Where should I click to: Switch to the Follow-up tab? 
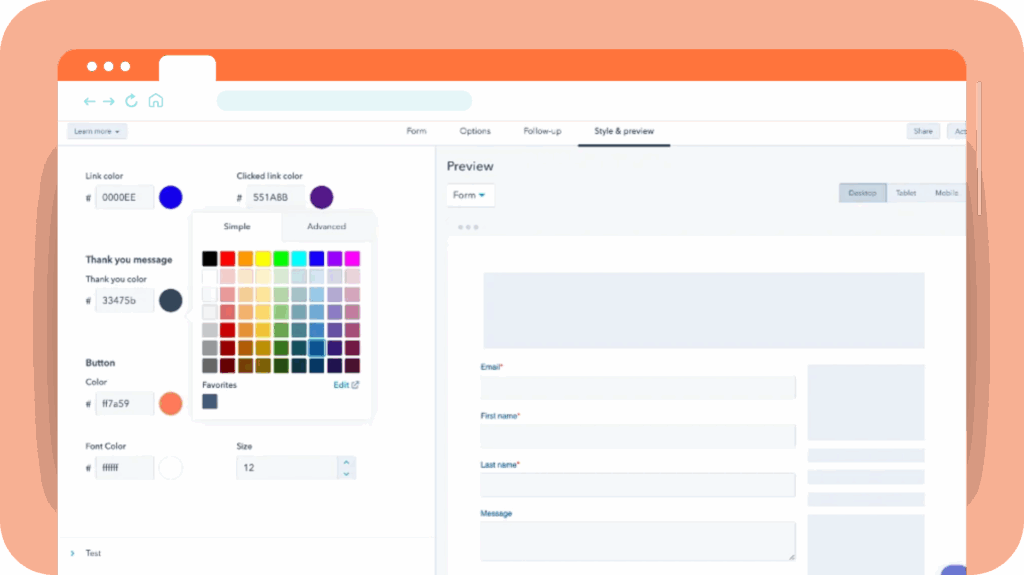[542, 131]
